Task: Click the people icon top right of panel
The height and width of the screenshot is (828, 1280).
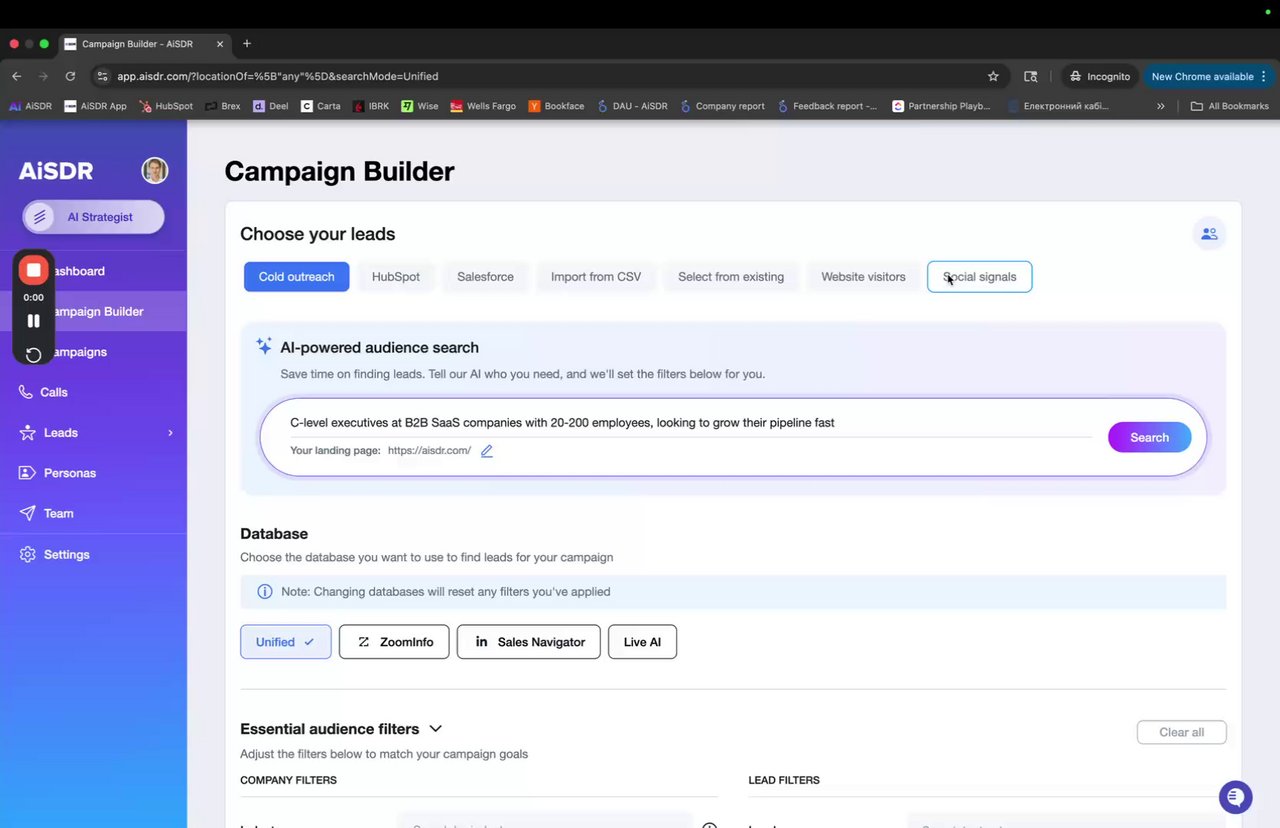Action: pos(1209,234)
